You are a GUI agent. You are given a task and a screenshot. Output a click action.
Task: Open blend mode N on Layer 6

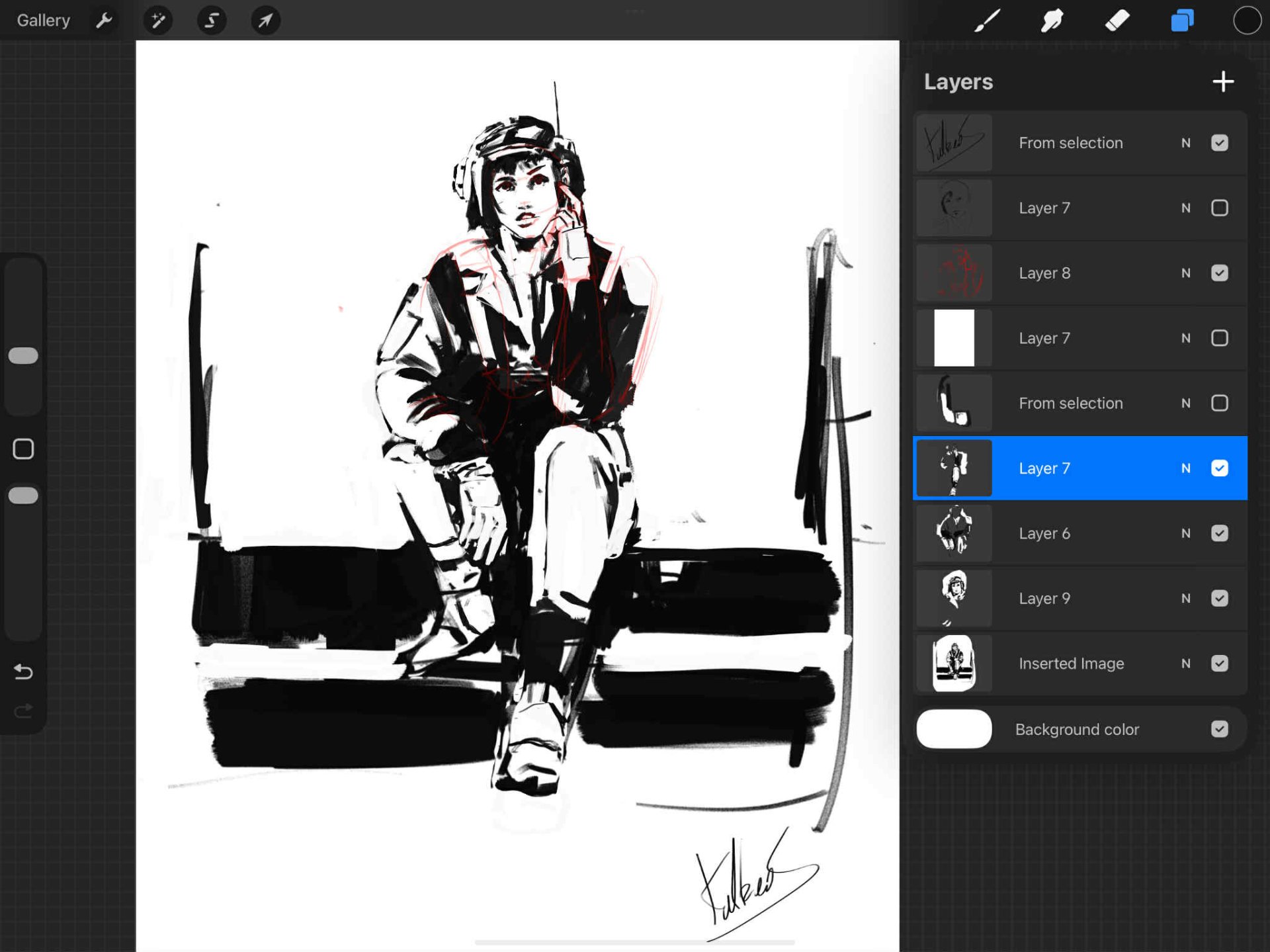[1186, 533]
